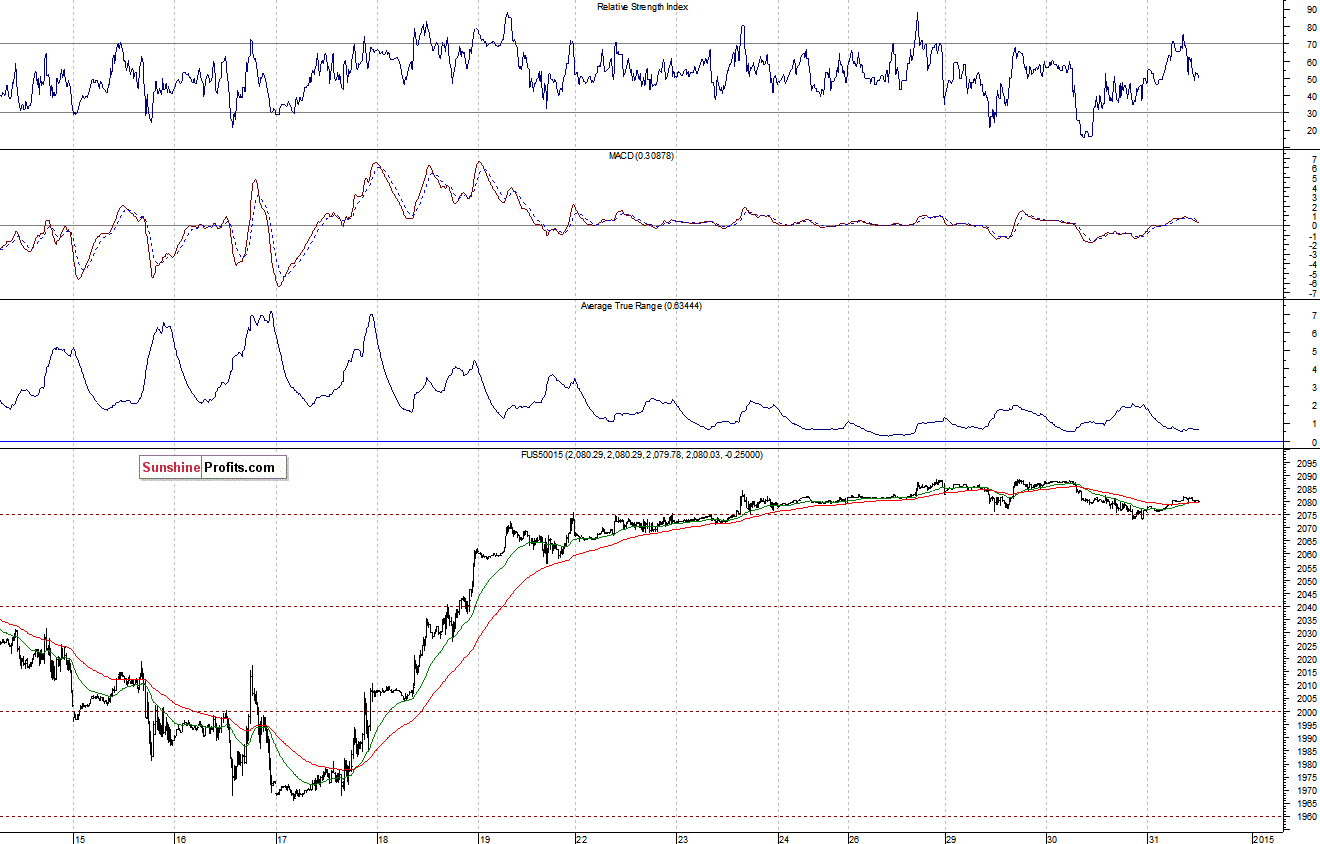This screenshot has width=1320, height=844.
Task: Click the 90 level on the RSI scale
Action: pos(1311,9)
